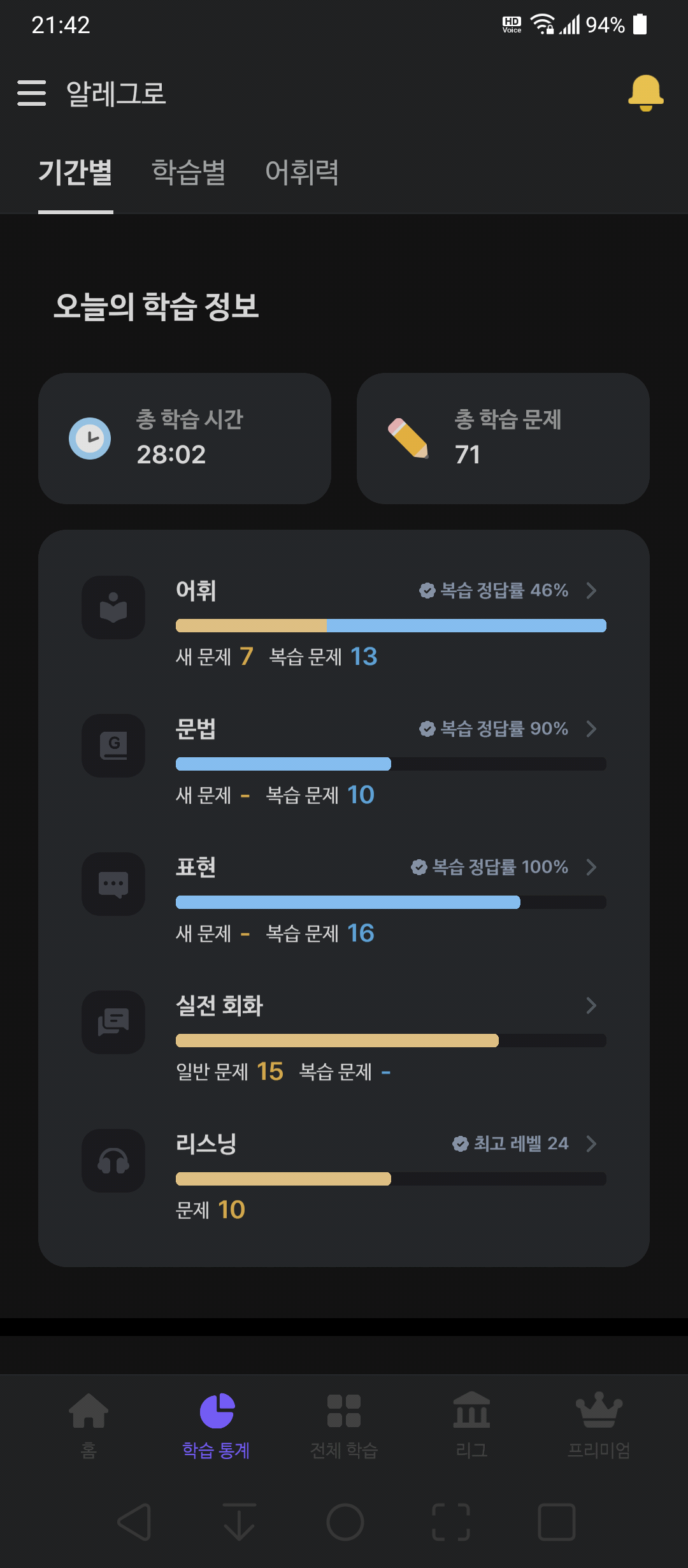The height and width of the screenshot is (1568, 688).
Task: Tap the listening (리스닝) headphones icon
Action: [x=113, y=1161]
